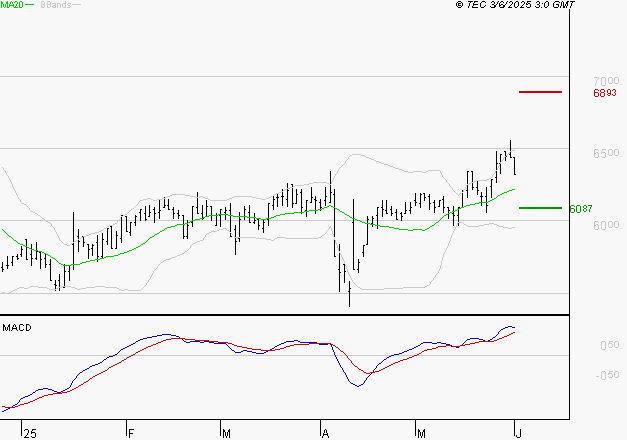The height and width of the screenshot is (440, 627).
Task: Click the J month marker on the time axis
Action: pyautogui.click(x=519, y=434)
